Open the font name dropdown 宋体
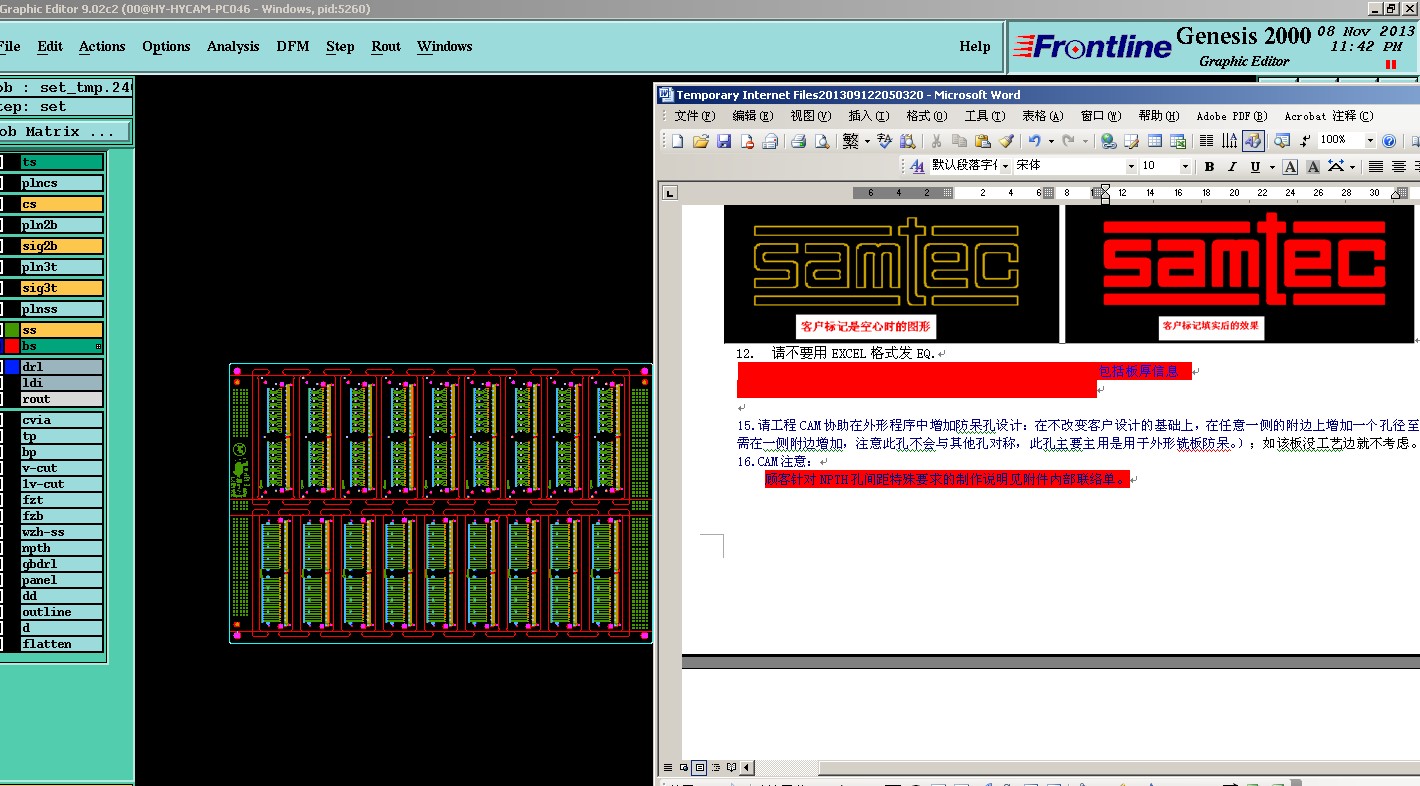1420x786 pixels. (x=1131, y=166)
